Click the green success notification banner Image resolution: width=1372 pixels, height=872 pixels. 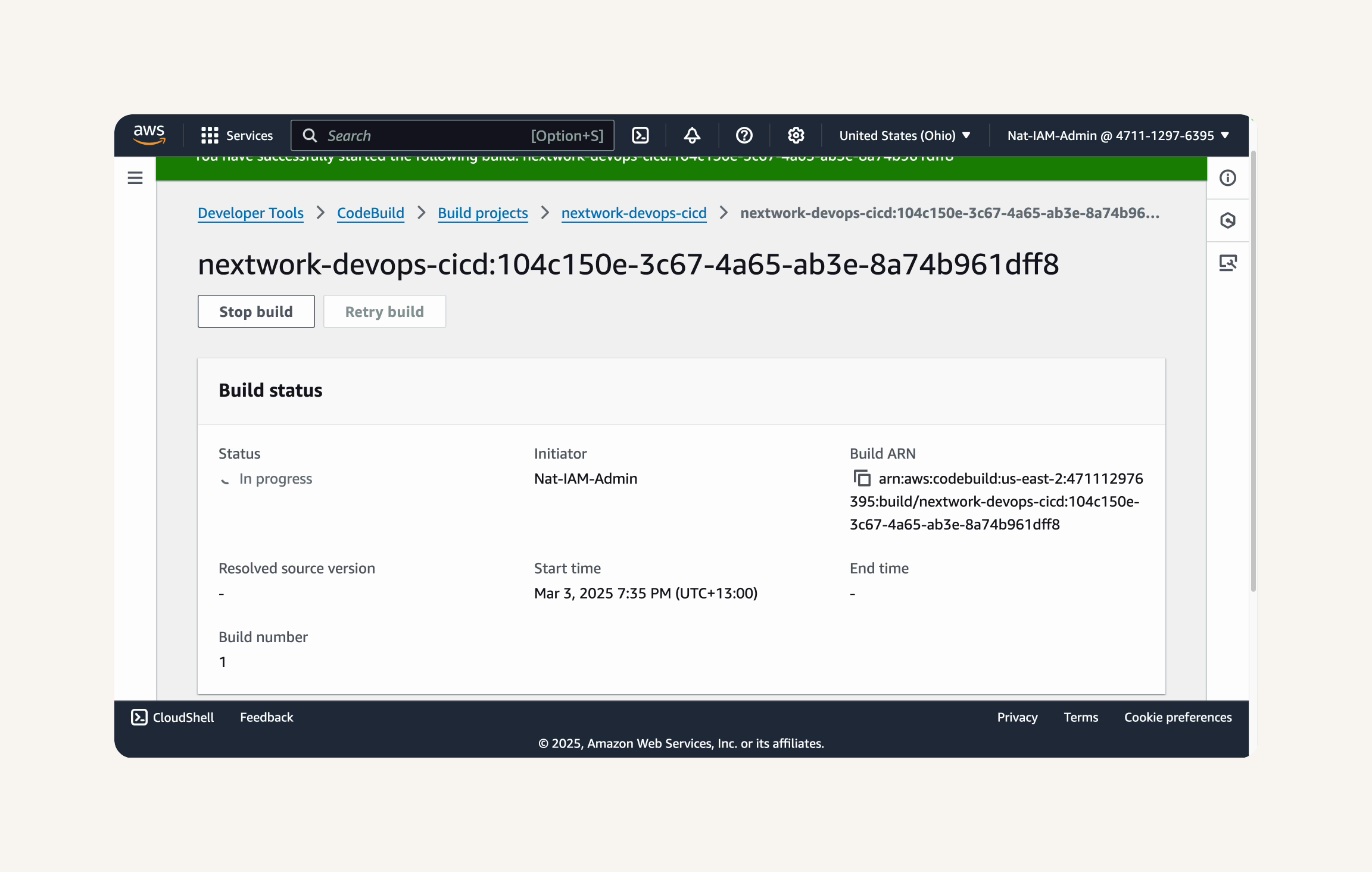pos(681,169)
